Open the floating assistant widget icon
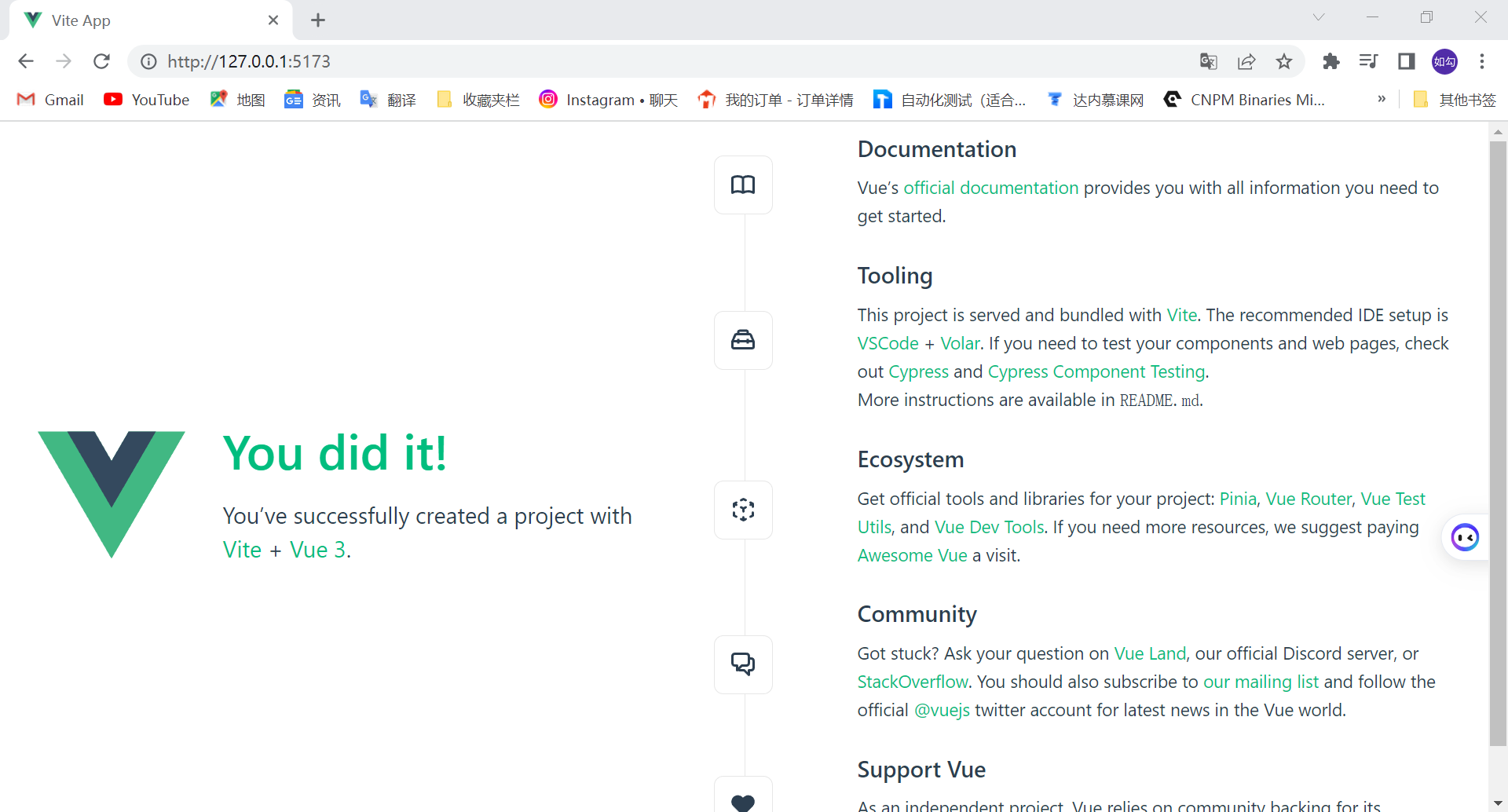 [x=1466, y=538]
